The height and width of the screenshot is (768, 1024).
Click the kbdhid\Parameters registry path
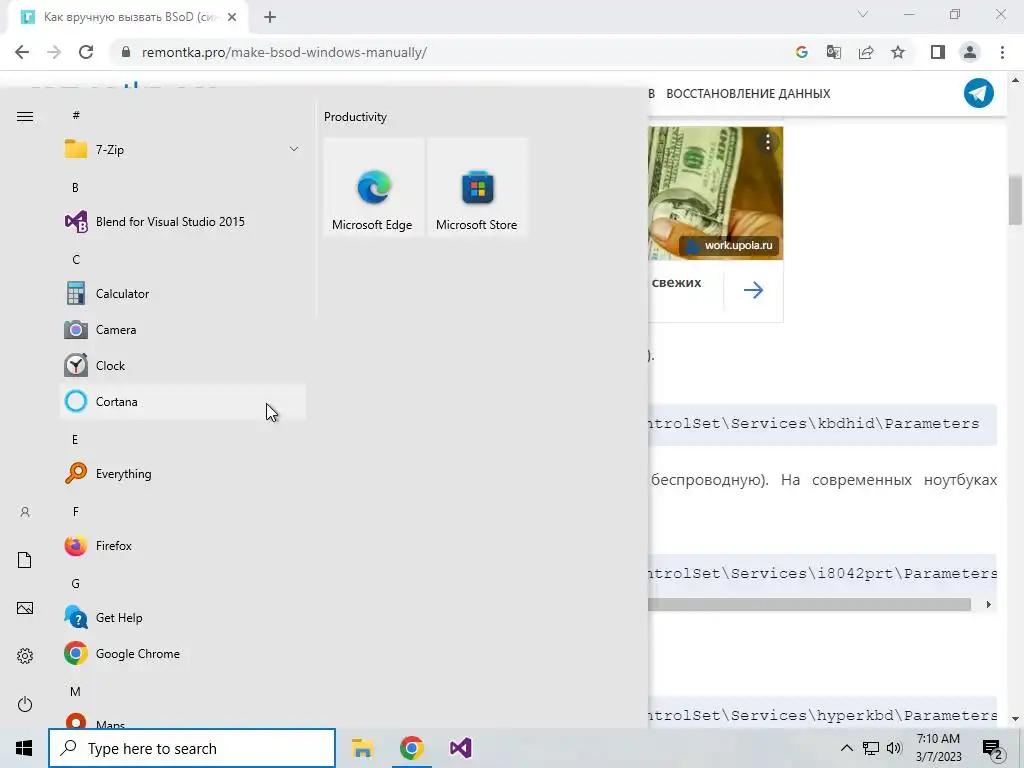pyautogui.click(x=814, y=423)
